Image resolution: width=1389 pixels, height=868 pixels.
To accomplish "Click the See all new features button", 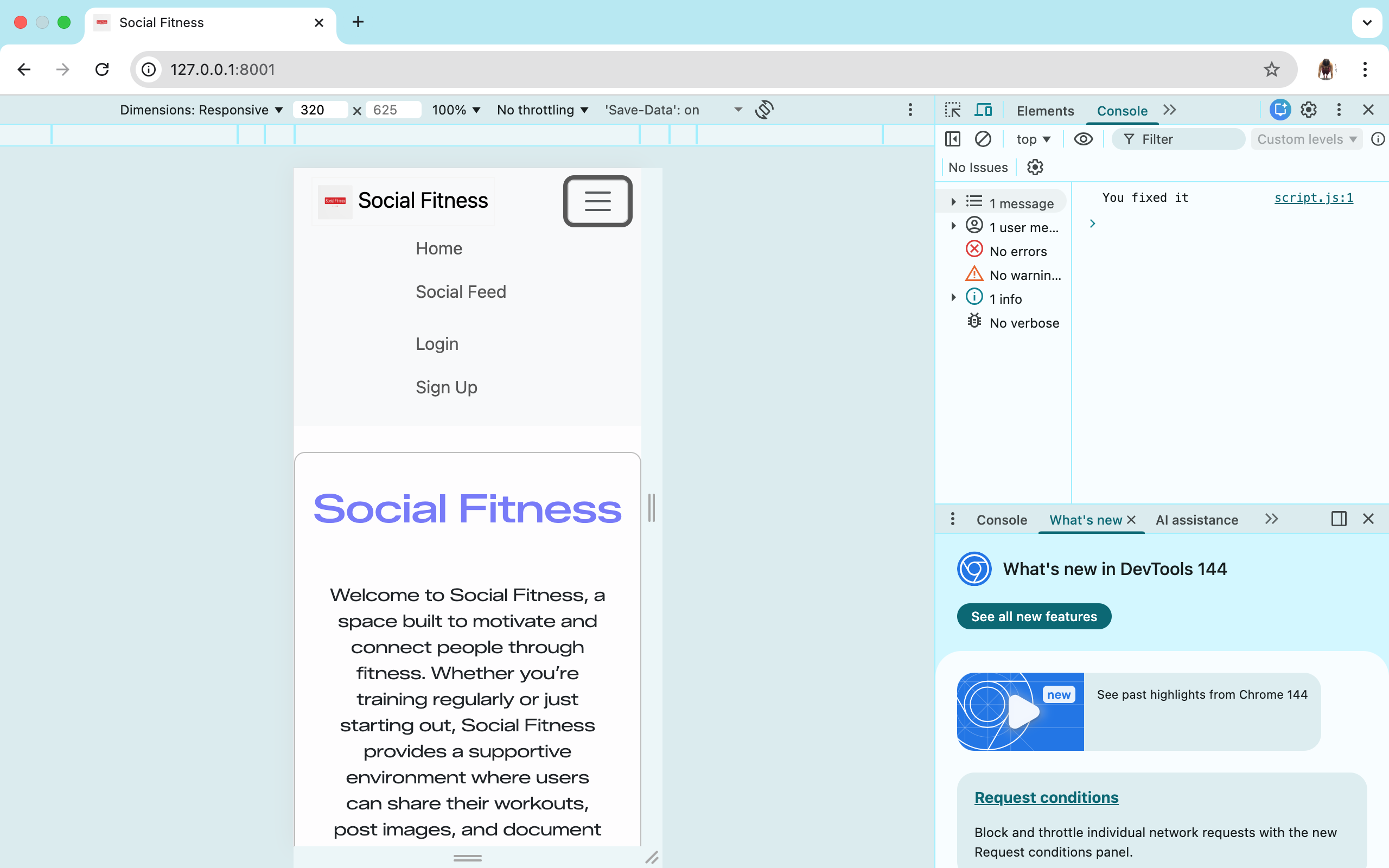I will [x=1033, y=616].
